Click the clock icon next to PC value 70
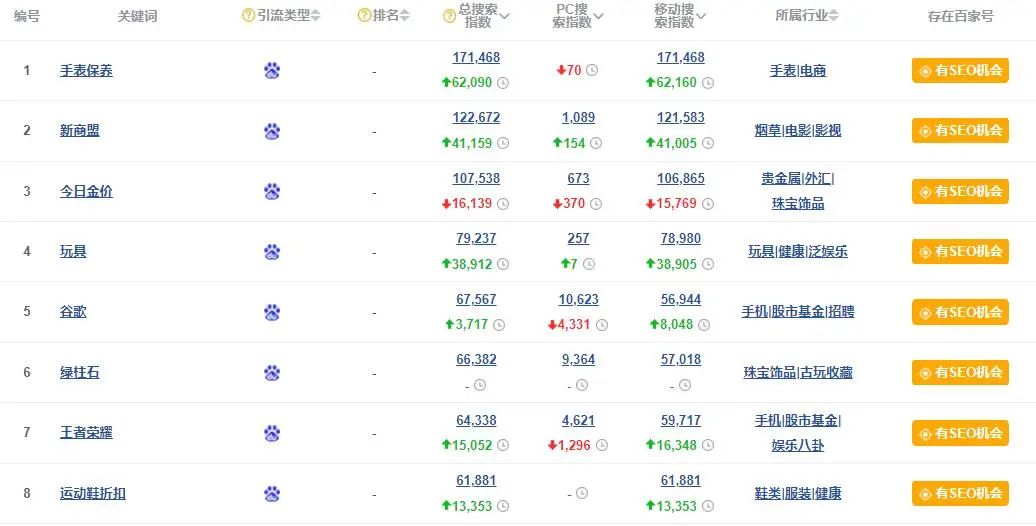This screenshot has height=526, width=1036. point(592,70)
